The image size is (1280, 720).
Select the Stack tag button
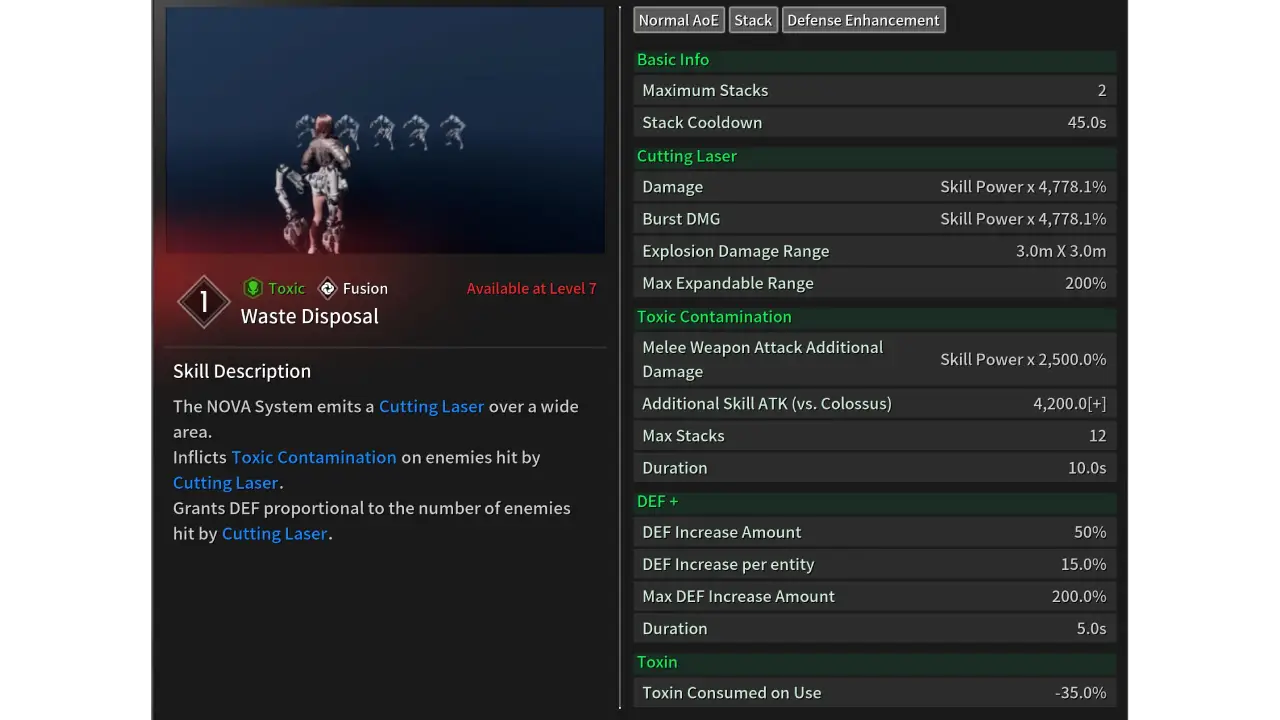pyautogui.click(x=753, y=20)
